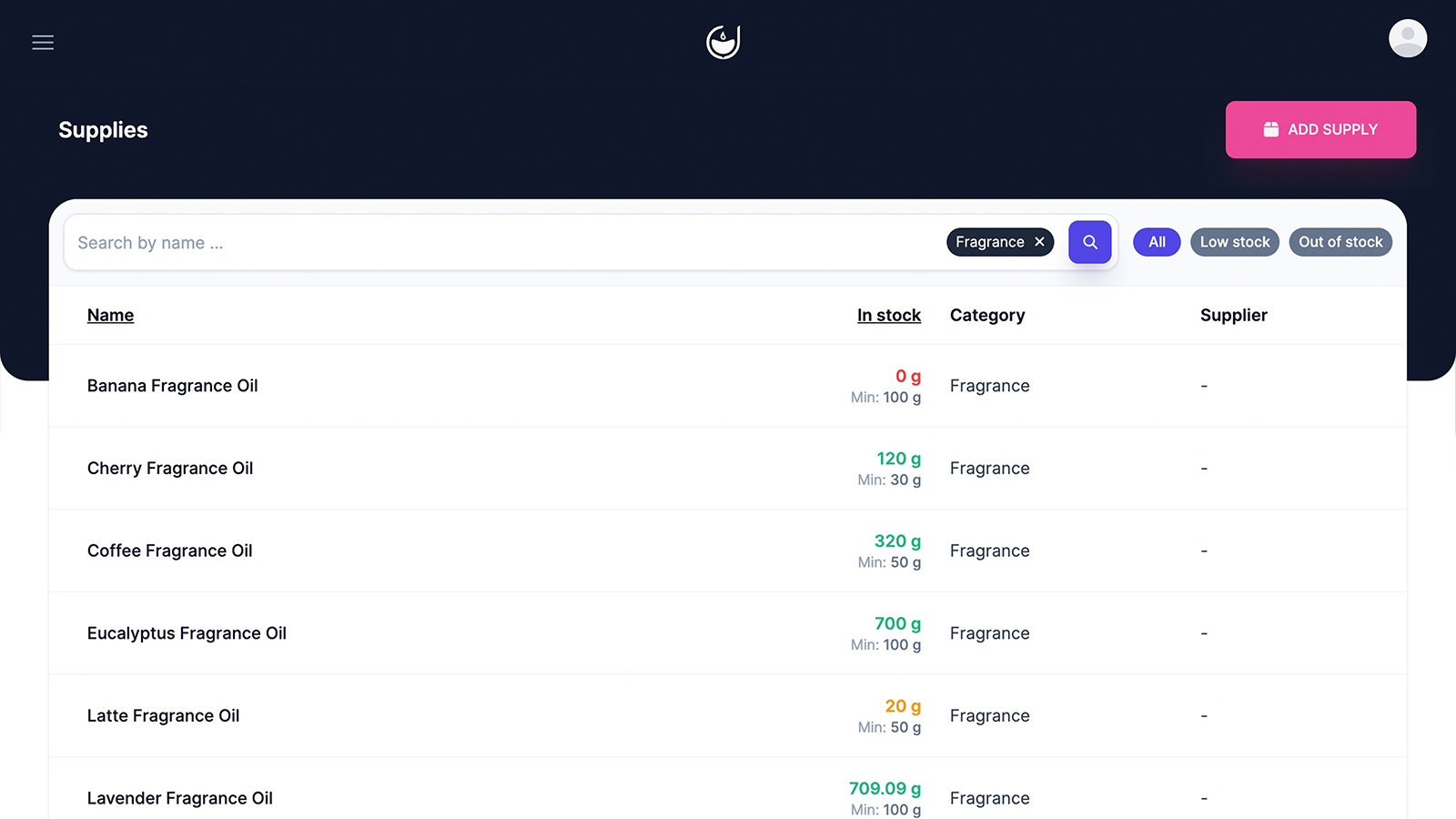
Task: Open Lavender Fragrance Oil row
Action: [x=728, y=792]
